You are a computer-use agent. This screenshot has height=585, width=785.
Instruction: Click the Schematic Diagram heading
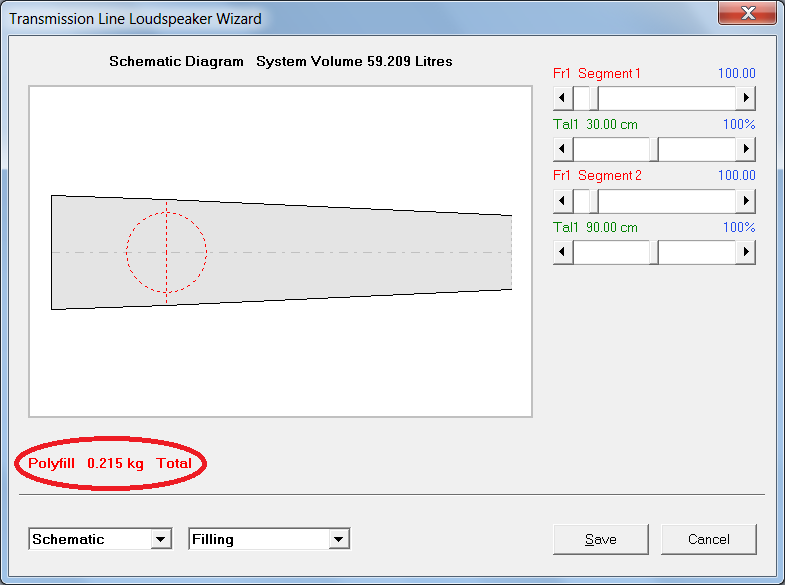click(176, 62)
